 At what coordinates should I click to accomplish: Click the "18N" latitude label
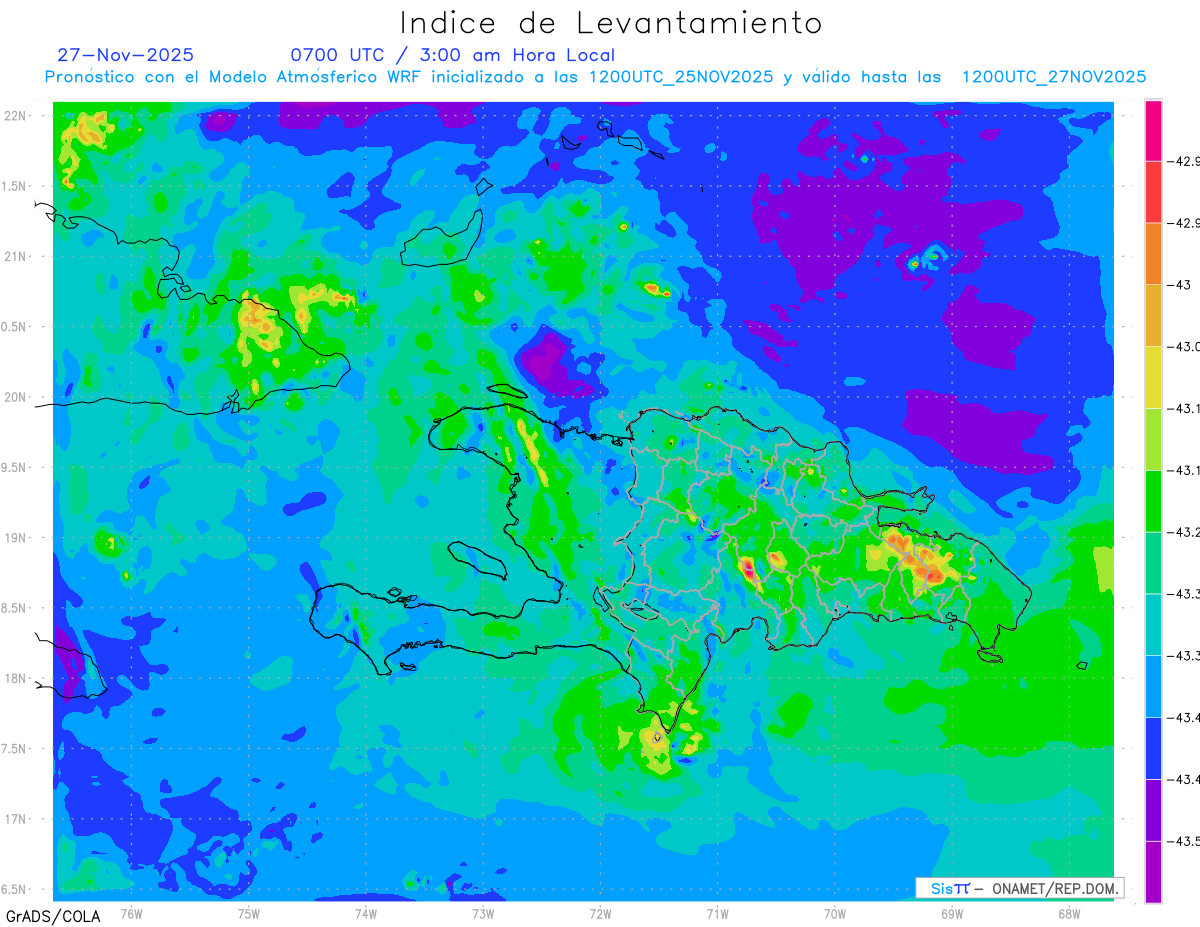pos(16,678)
